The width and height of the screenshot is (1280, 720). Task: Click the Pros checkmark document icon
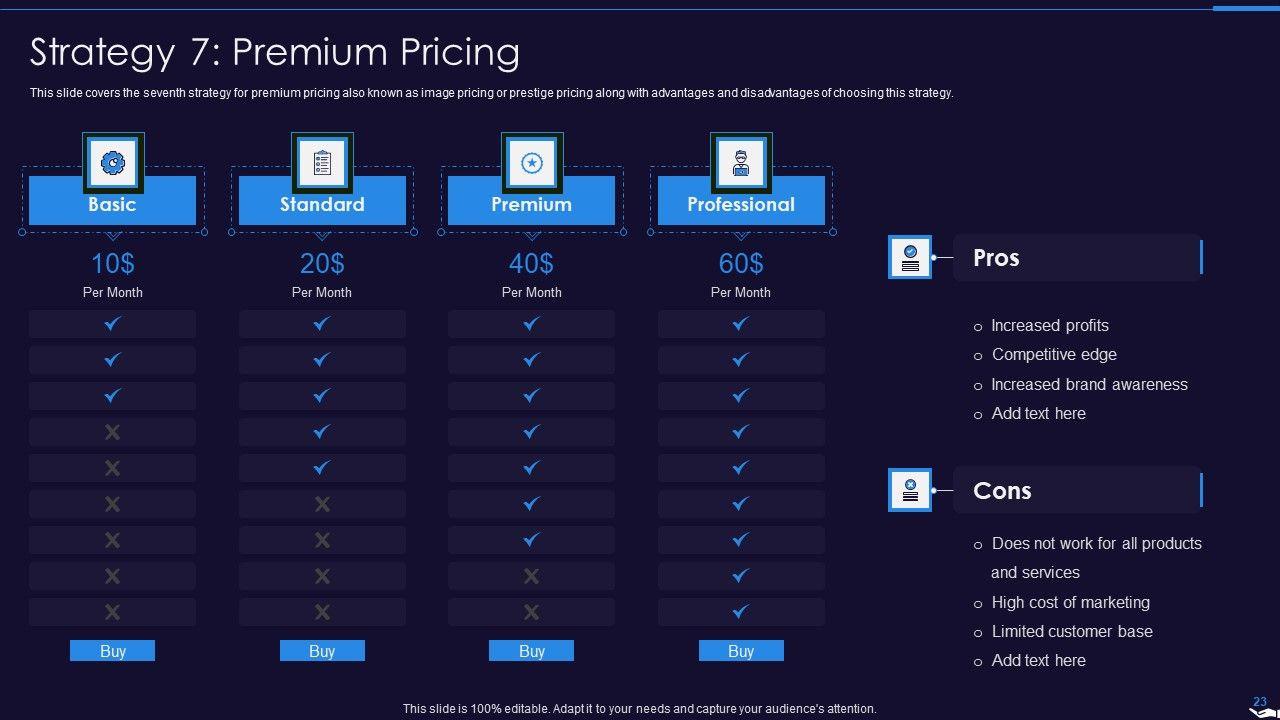point(910,257)
